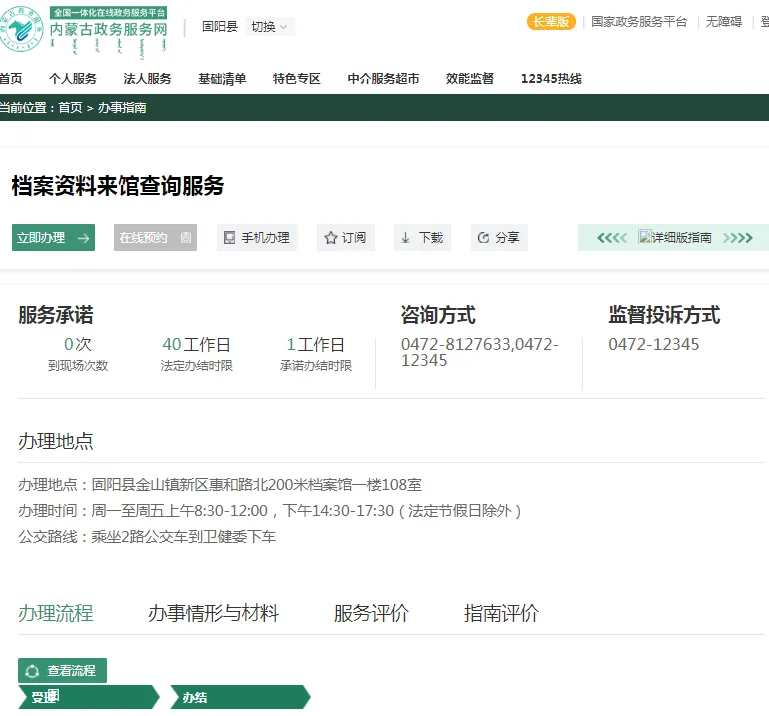Click the star icon for 订阅
Viewport: 769px width, 716px height.
(x=330, y=238)
